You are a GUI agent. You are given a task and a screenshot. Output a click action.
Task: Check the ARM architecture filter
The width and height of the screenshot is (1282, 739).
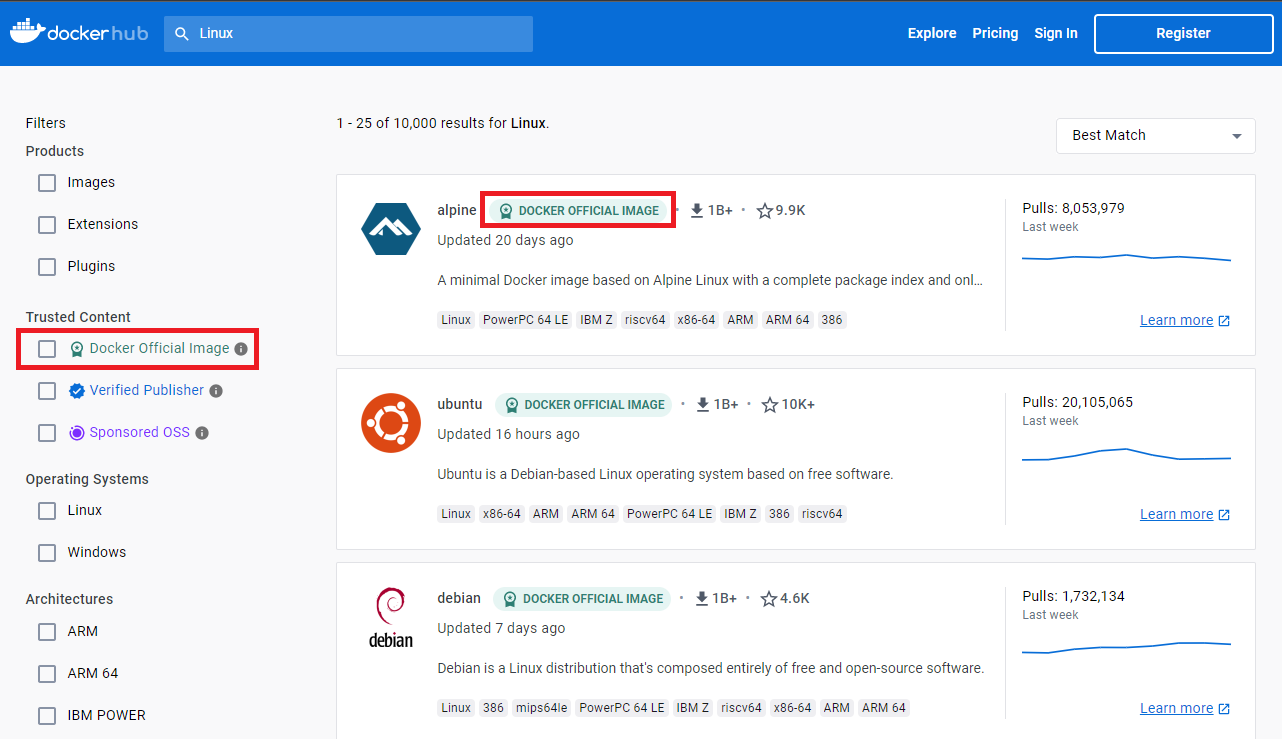(x=47, y=632)
